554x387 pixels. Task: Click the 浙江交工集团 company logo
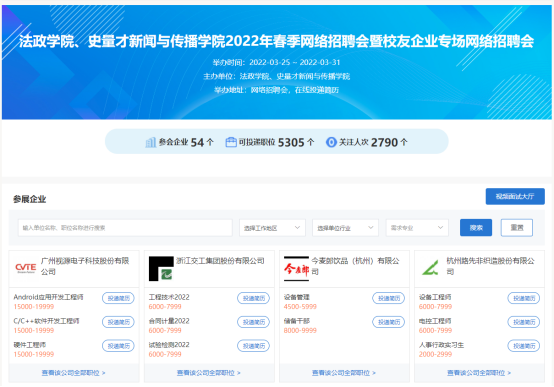pyautogui.click(x=161, y=269)
